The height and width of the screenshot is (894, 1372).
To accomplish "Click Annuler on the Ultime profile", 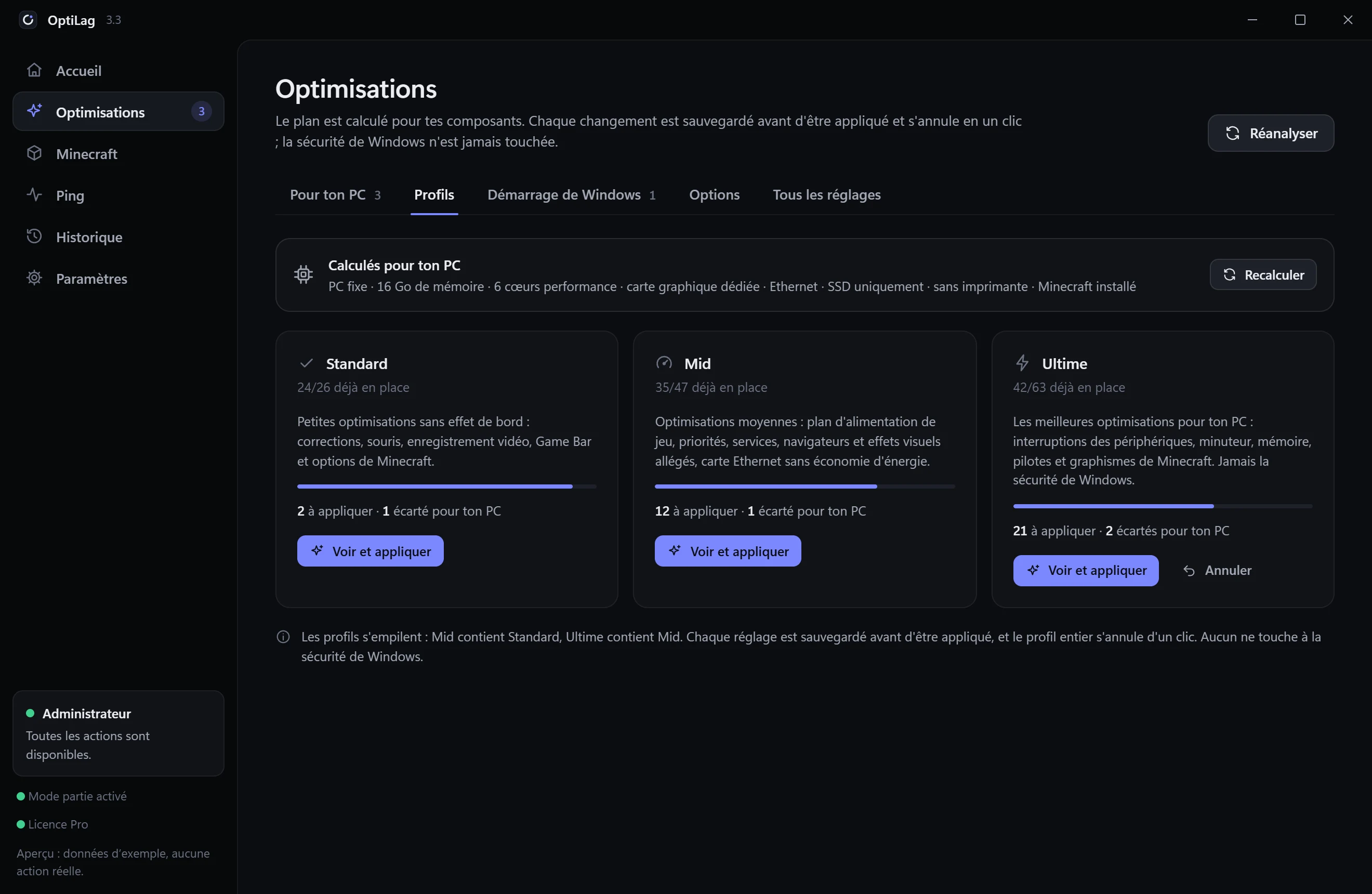I will (x=1217, y=571).
